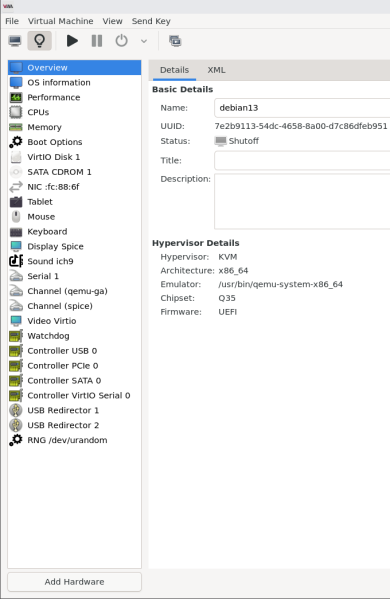Select Controller VirtIO Serial 0
This screenshot has width=390, height=599.
(74, 395)
